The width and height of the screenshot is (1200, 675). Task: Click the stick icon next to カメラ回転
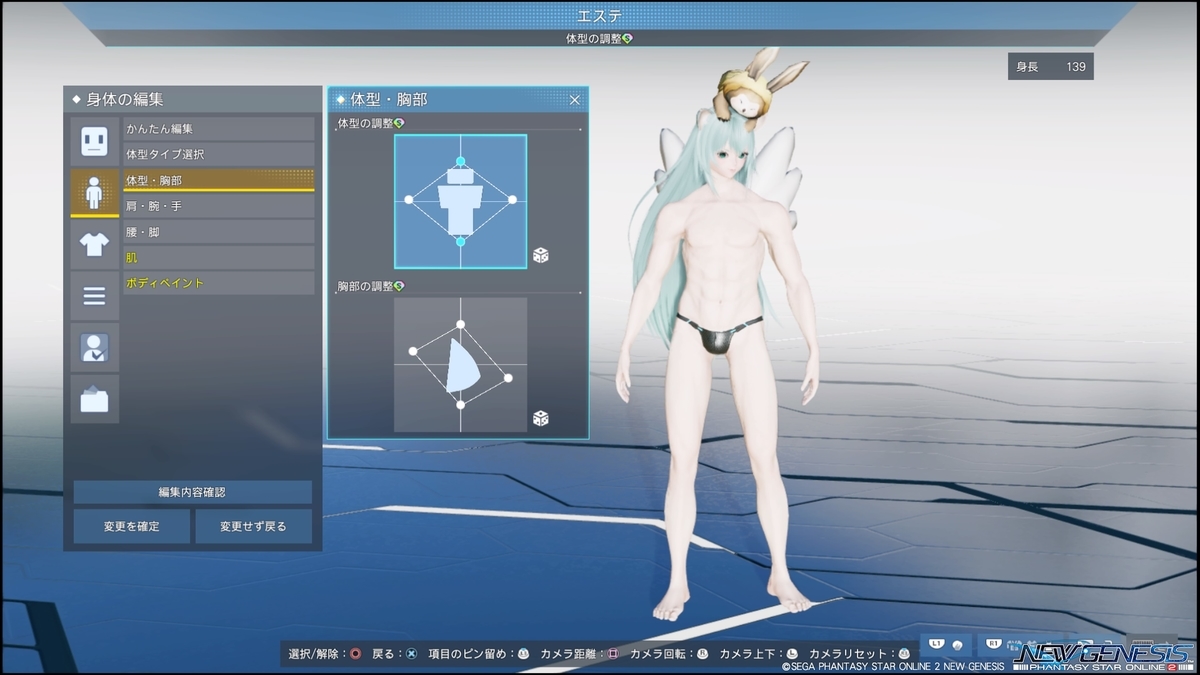point(702,653)
